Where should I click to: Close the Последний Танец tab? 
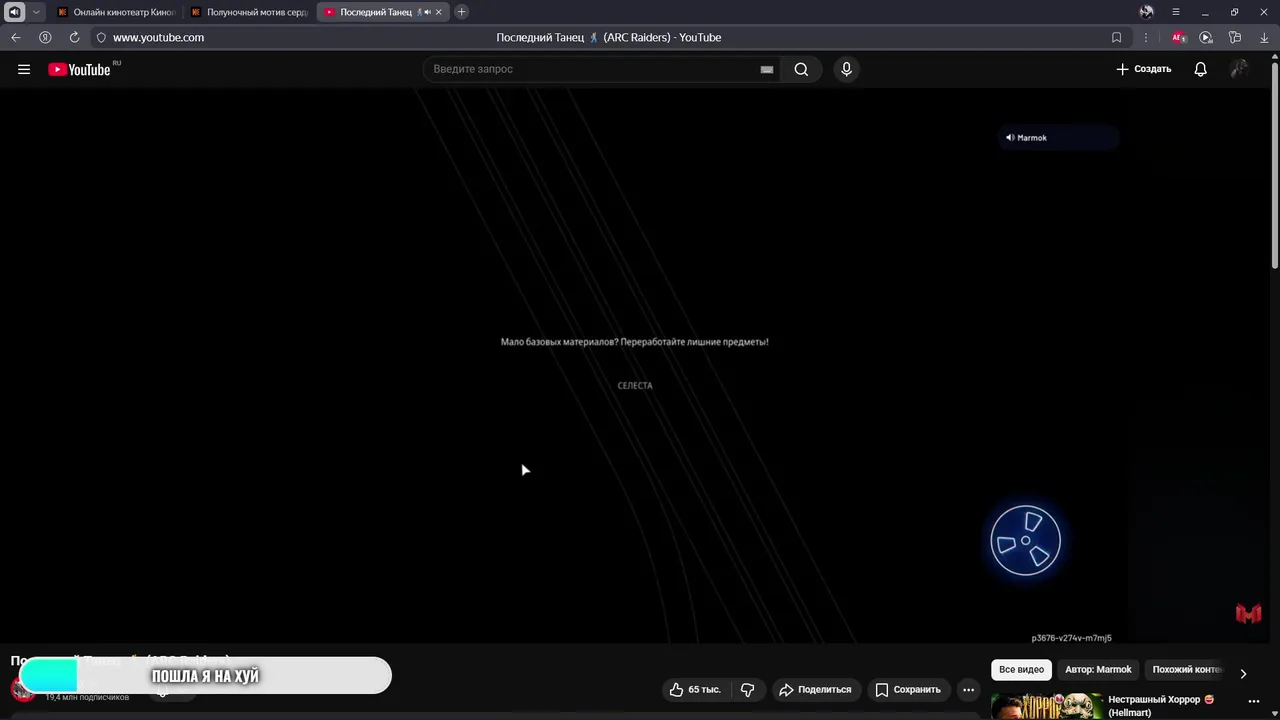click(x=439, y=12)
